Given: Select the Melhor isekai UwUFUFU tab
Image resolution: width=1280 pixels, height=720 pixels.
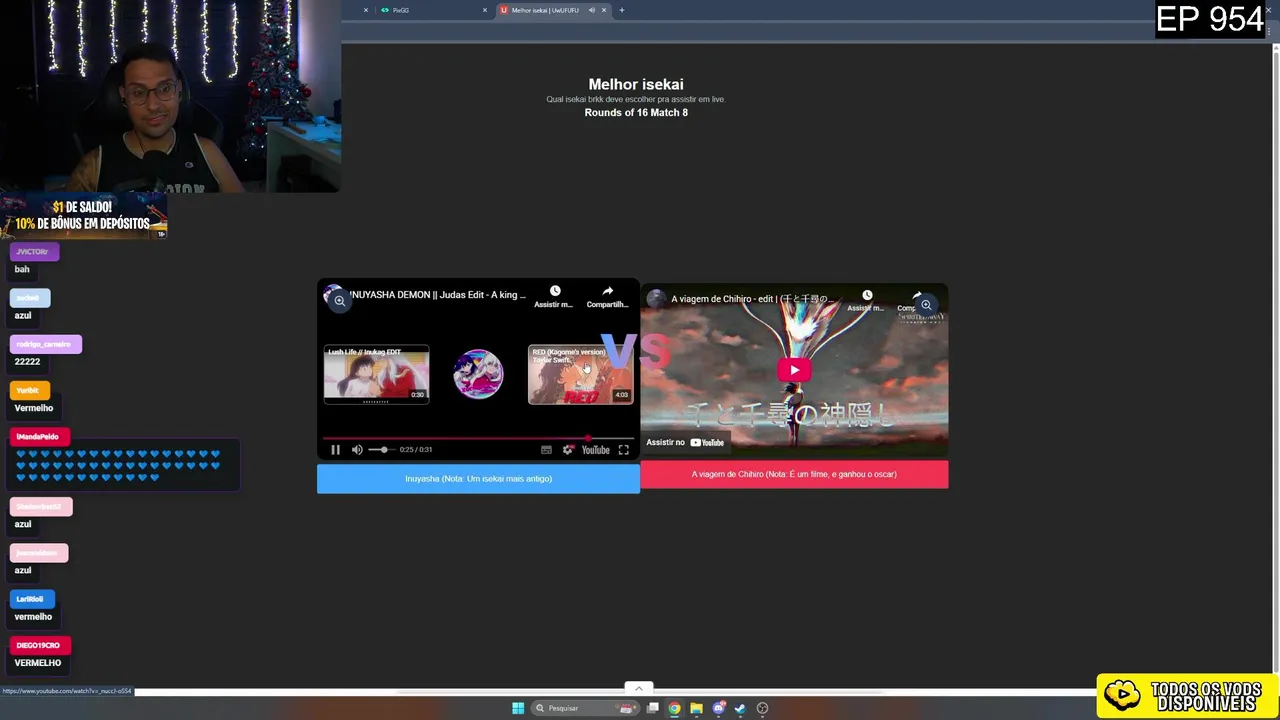Looking at the screenshot, I should (545, 10).
